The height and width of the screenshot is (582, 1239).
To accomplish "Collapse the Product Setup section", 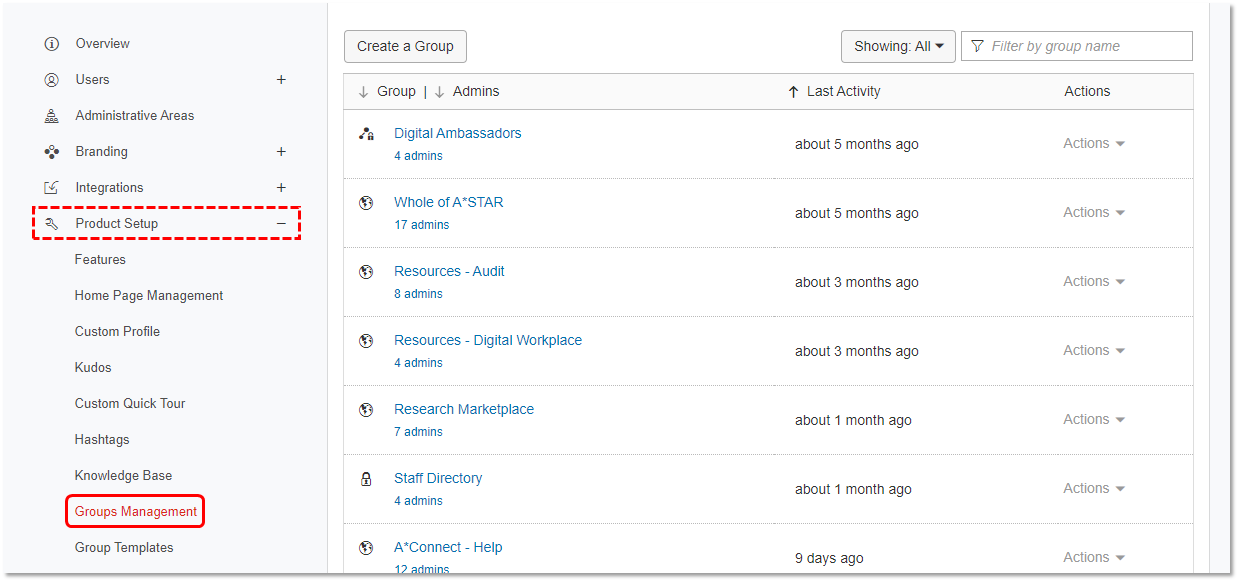I will tap(281, 224).
